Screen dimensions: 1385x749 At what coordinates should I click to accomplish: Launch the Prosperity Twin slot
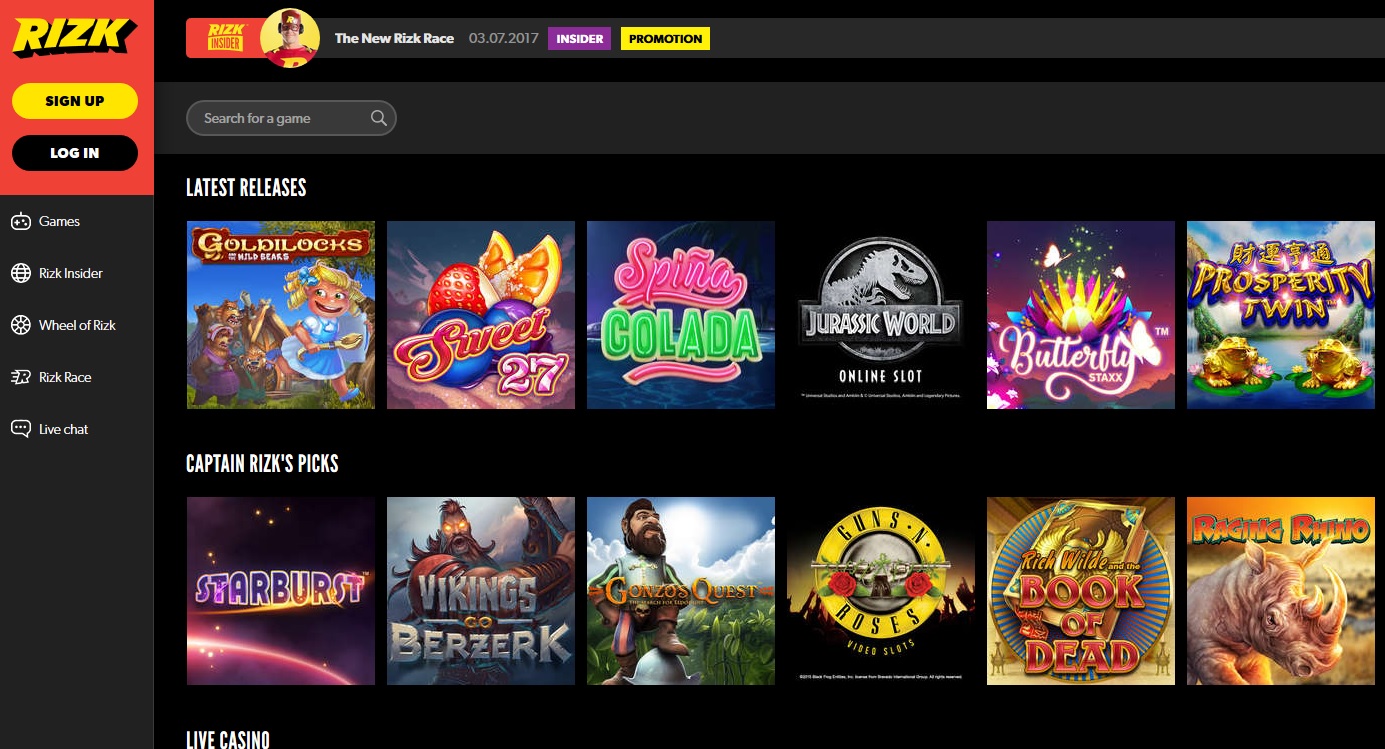1281,315
